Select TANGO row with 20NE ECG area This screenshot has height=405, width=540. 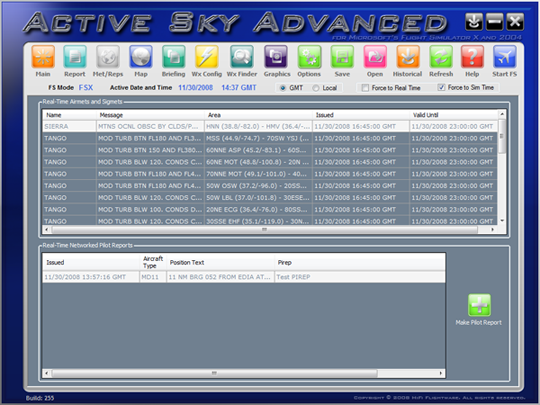(x=270, y=210)
